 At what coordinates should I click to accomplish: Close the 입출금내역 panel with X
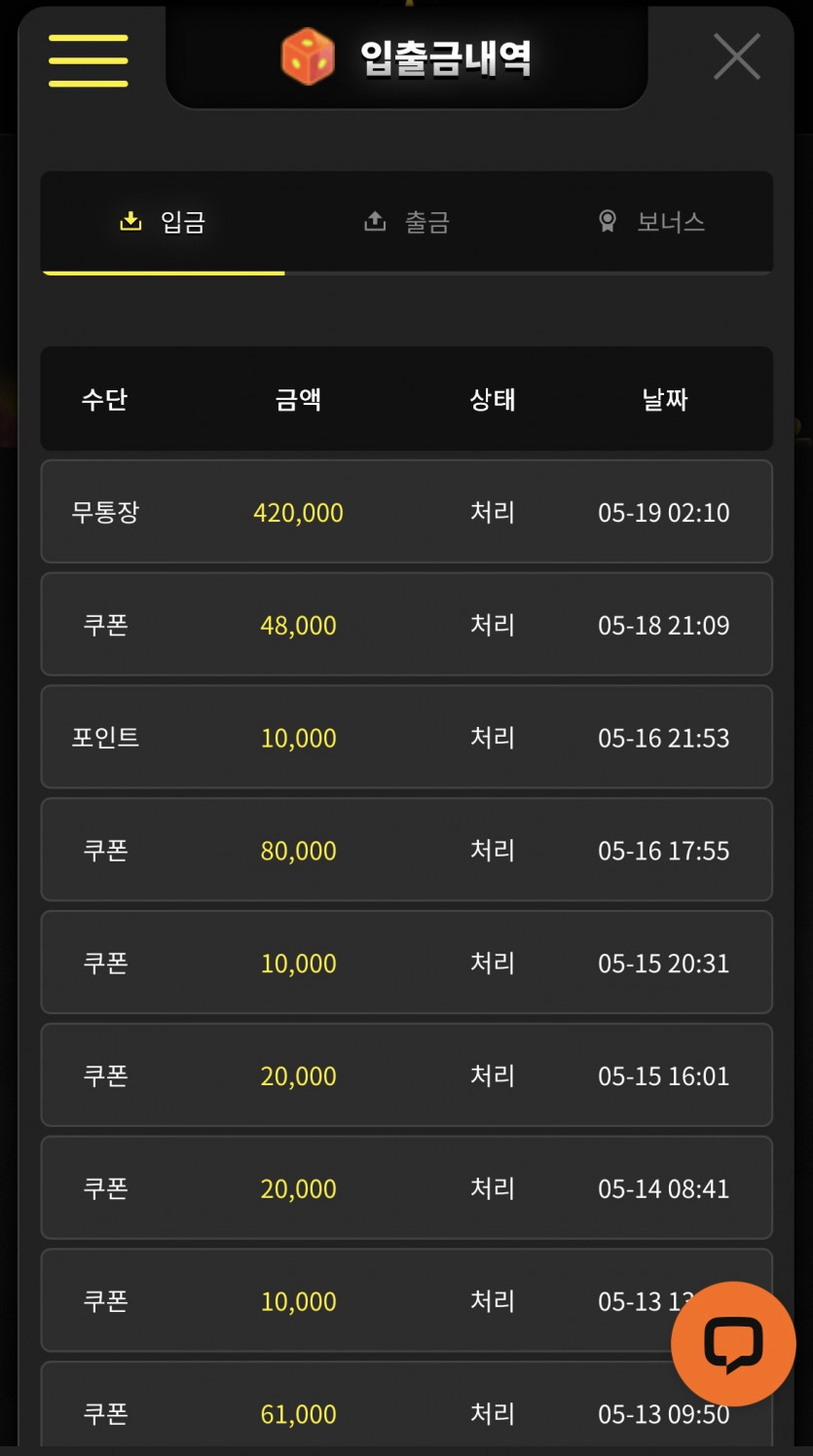[x=737, y=56]
